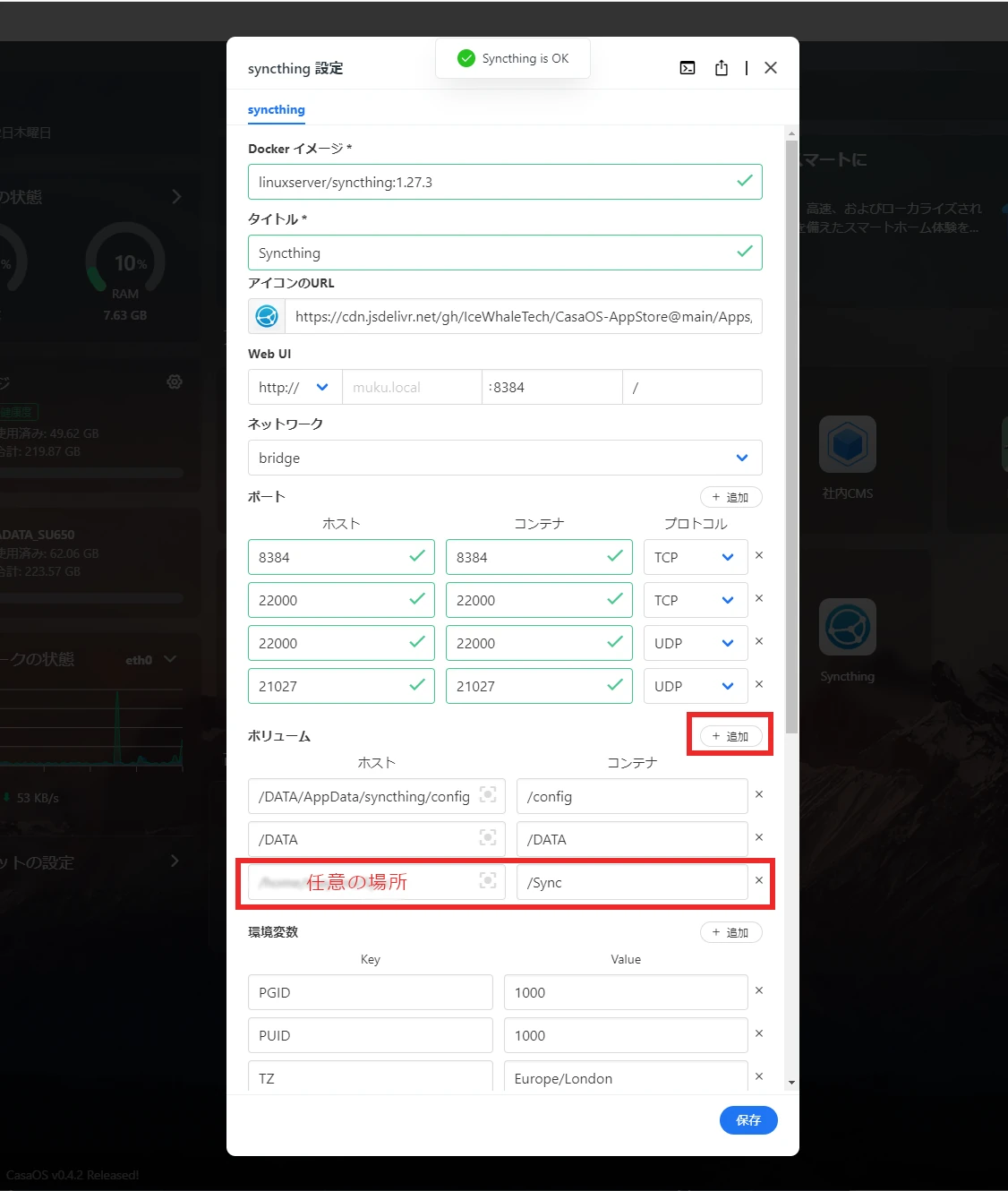Remove the 22000 UDP port row
Screen dimensions: 1008x1191
tap(759, 641)
